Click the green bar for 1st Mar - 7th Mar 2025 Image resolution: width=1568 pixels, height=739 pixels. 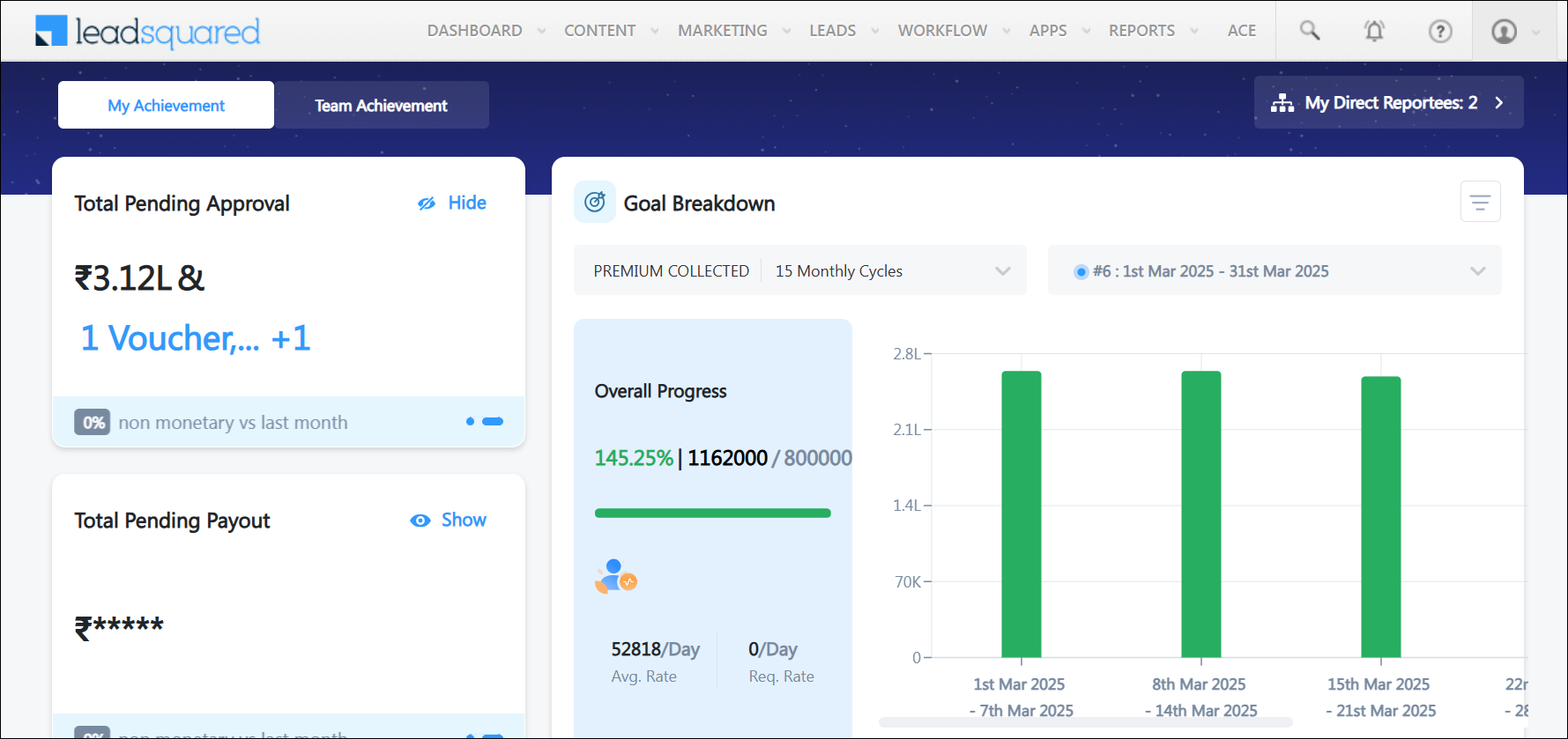coord(1022,514)
